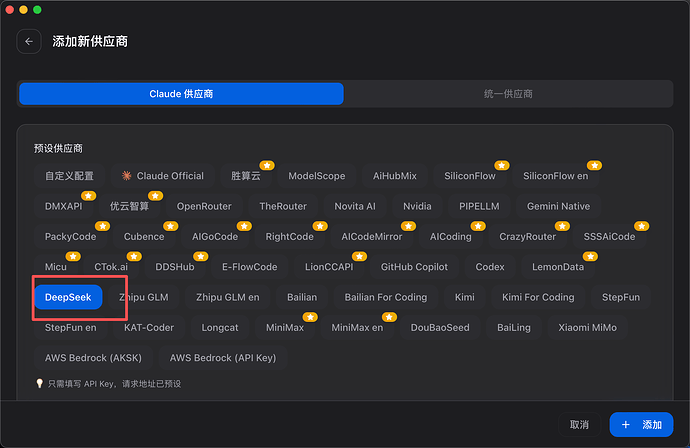
Task: Pick the ModelScope preset
Action: coord(316,176)
